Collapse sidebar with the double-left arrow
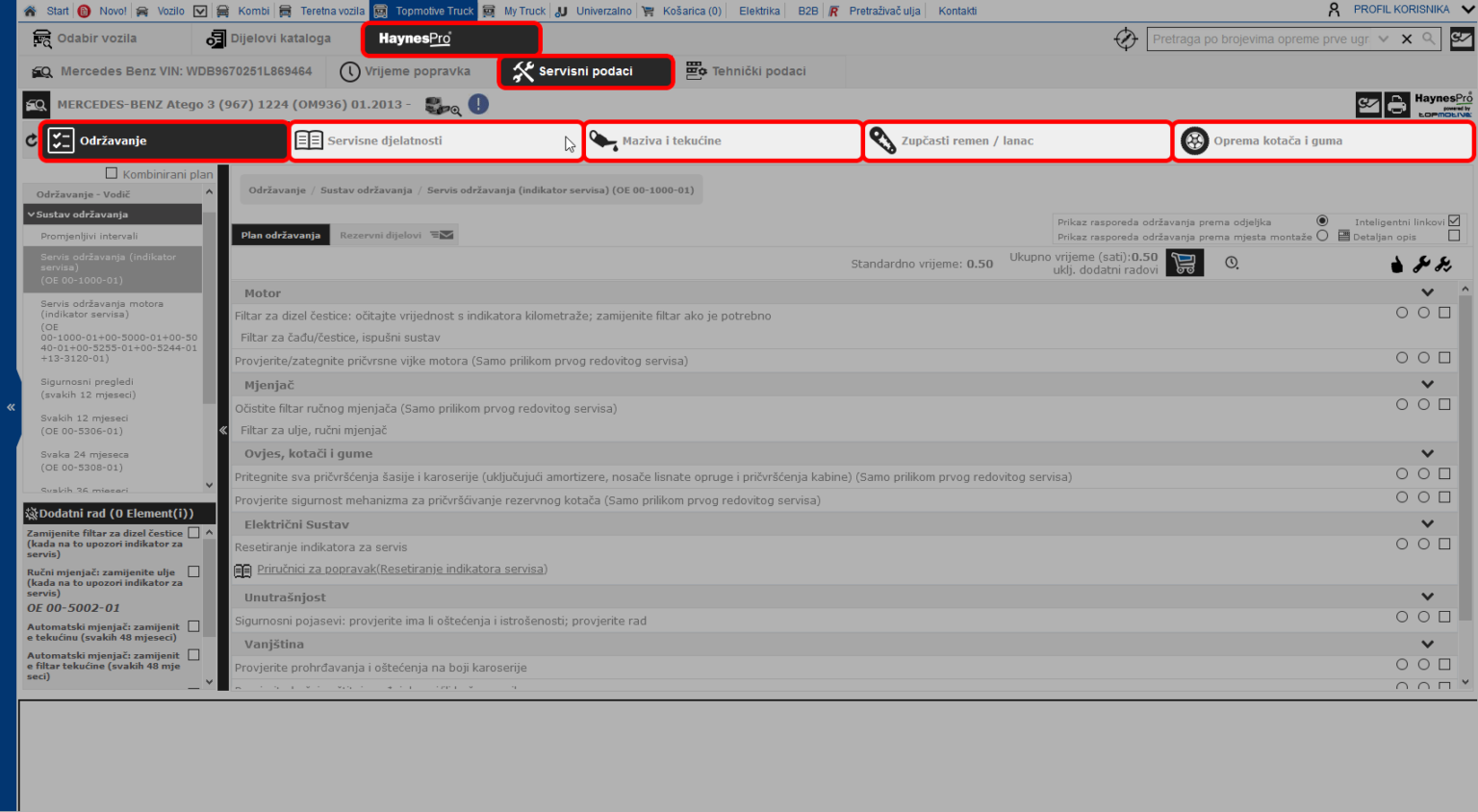The width and height of the screenshot is (1478, 812). 11,407
